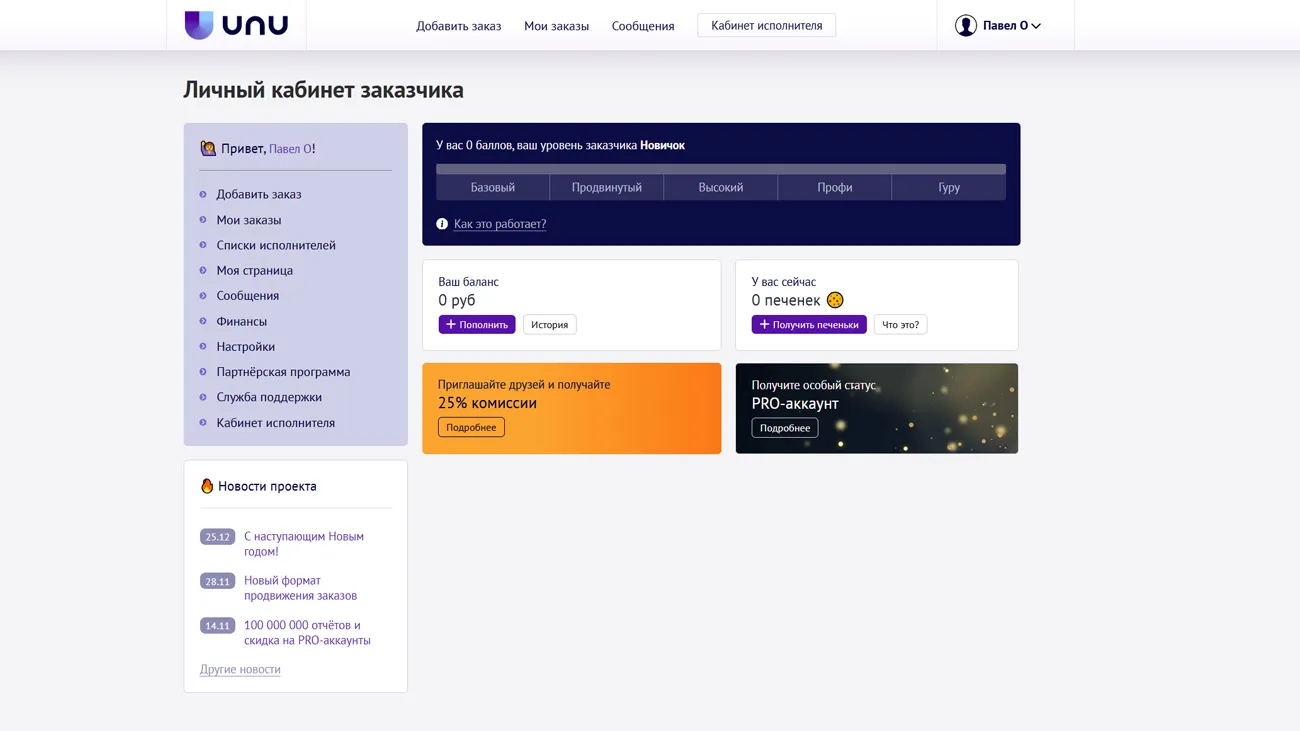Select the Продвинутый level segment
Screen dimensions: 1300x731
click(606, 187)
